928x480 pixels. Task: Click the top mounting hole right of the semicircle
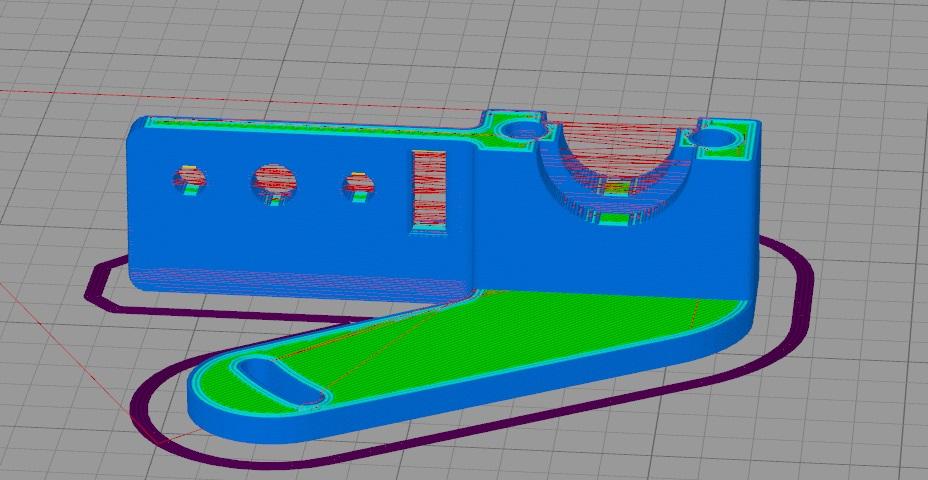[x=715, y=140]
